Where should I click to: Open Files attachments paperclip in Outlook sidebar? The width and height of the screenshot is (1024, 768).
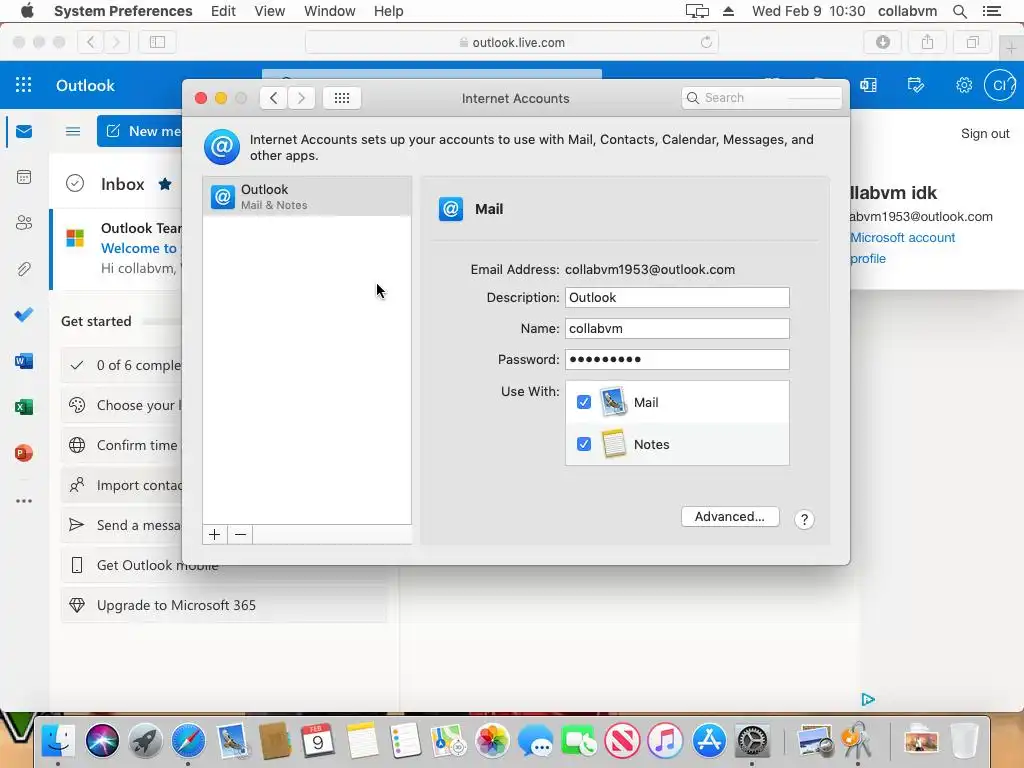(24, 268)
